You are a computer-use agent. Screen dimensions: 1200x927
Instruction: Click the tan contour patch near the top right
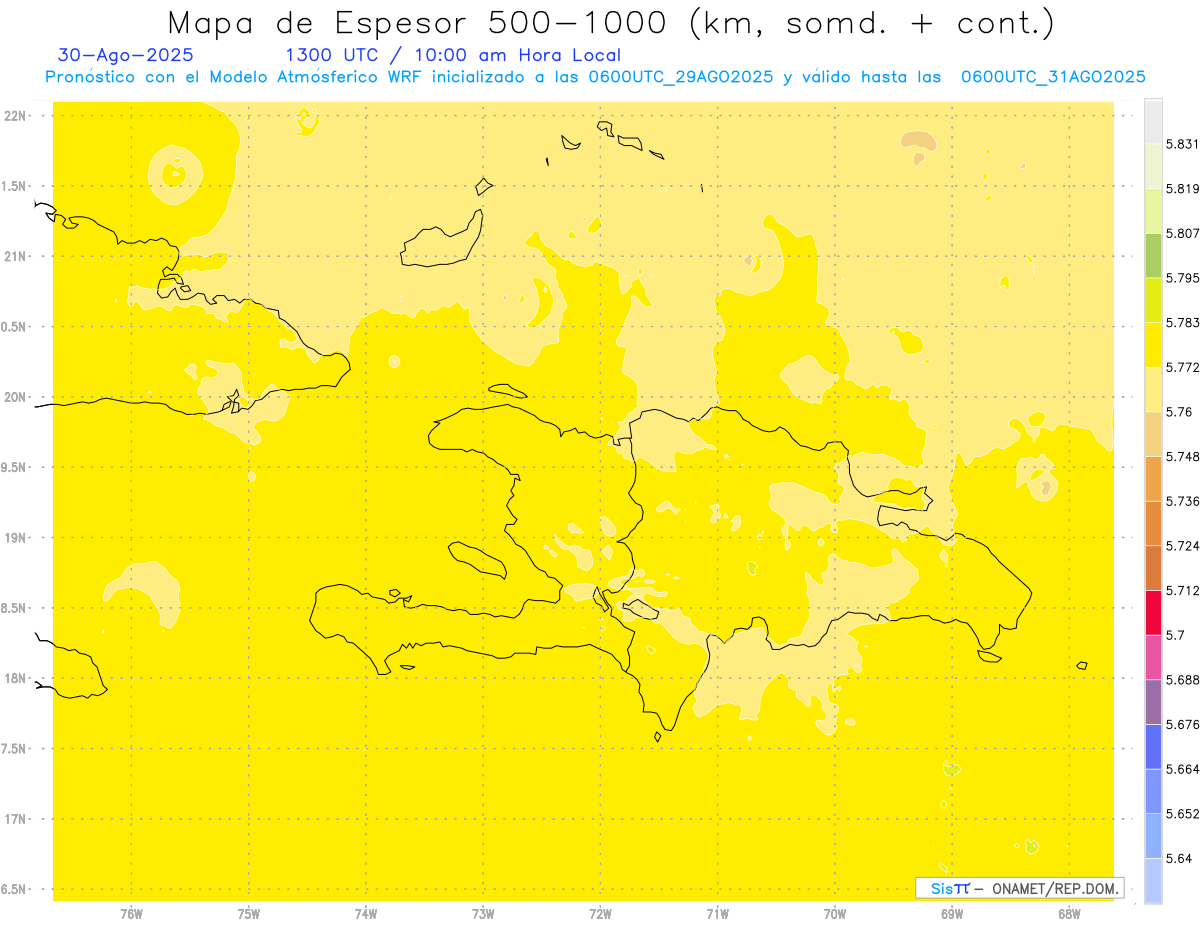pyautogui.click(x=918, y=143)
